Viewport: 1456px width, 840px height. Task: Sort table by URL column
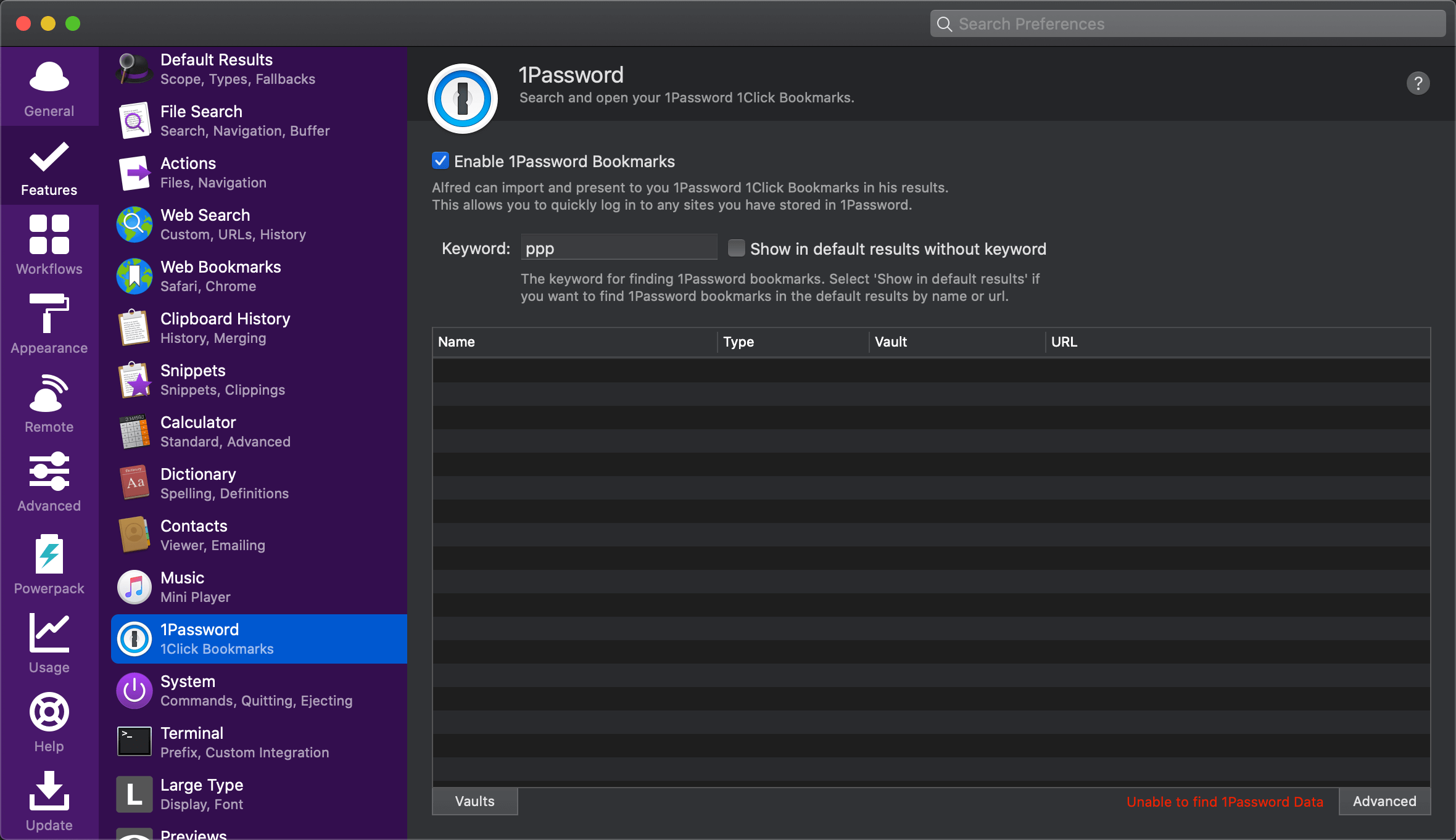[1238, 342]
